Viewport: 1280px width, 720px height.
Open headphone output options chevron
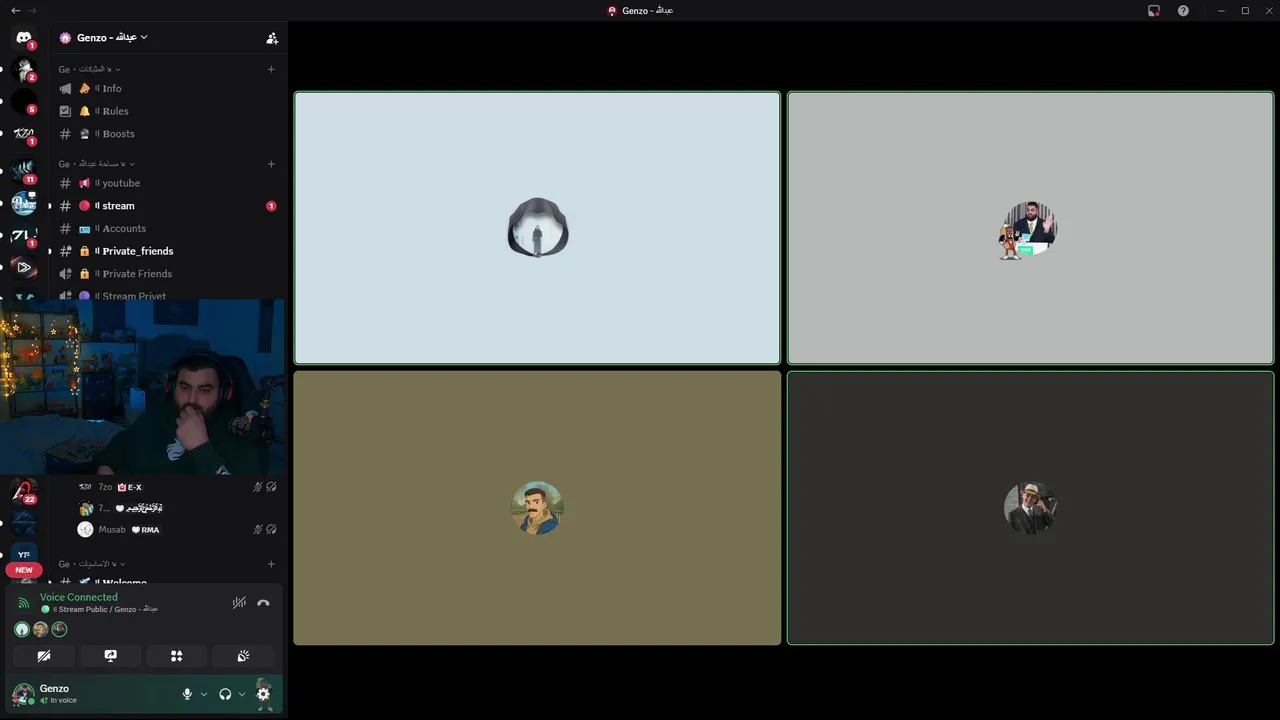click(x=242, y=694)
